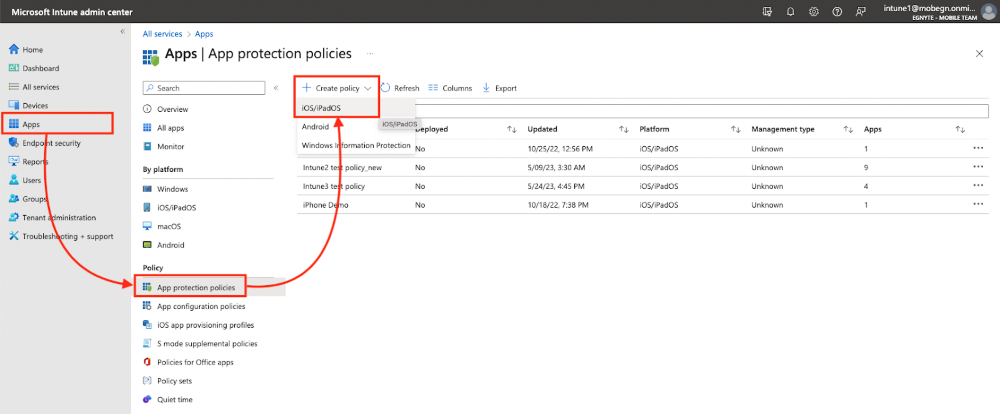This screenshot has height=414, width=1000.
Task: Choose Windows Information Protection option
Action: tap(356, 145)
